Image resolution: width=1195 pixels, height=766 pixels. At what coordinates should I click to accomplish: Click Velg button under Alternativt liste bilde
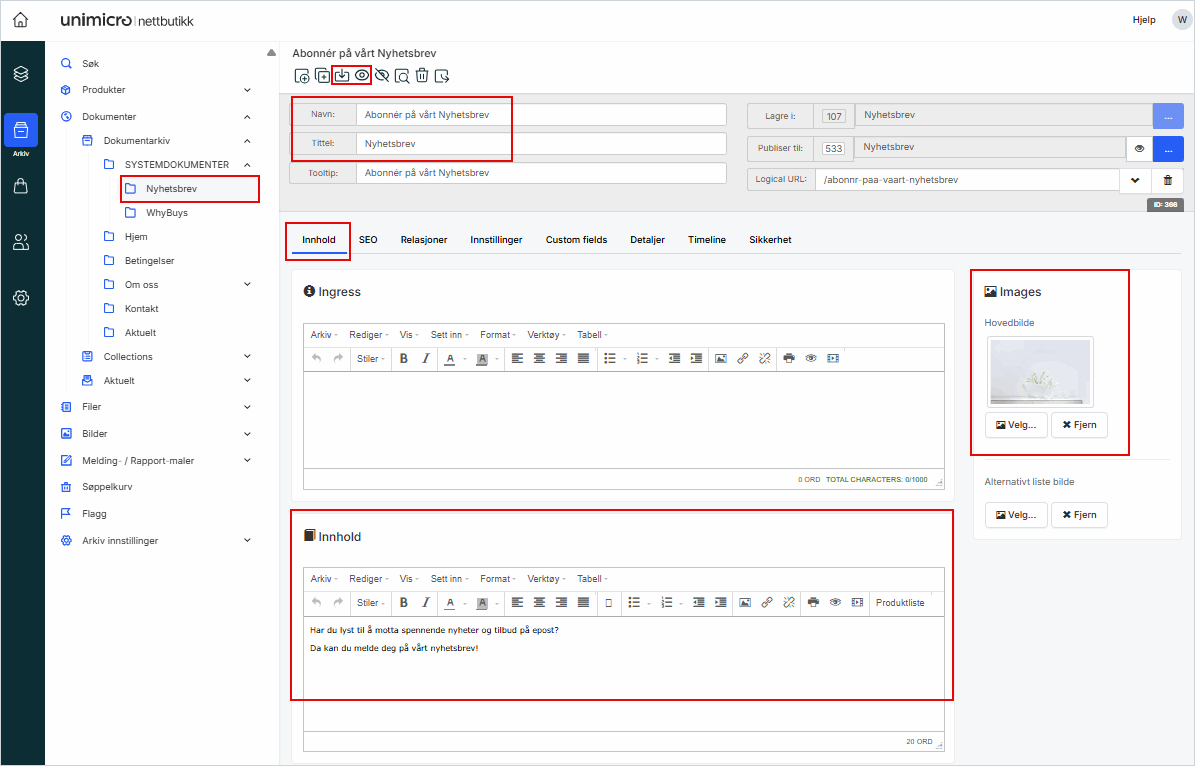point(1015,515)
